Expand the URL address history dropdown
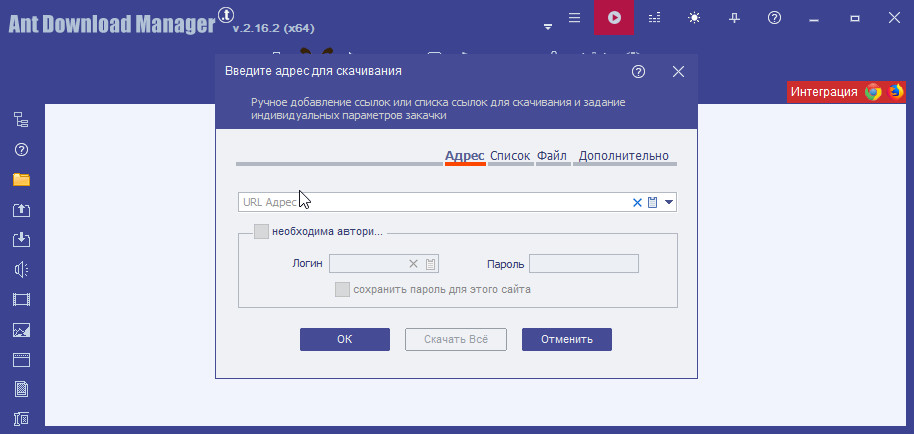The width and height of the screenshot is (914, 434). (x=669, y=203)
